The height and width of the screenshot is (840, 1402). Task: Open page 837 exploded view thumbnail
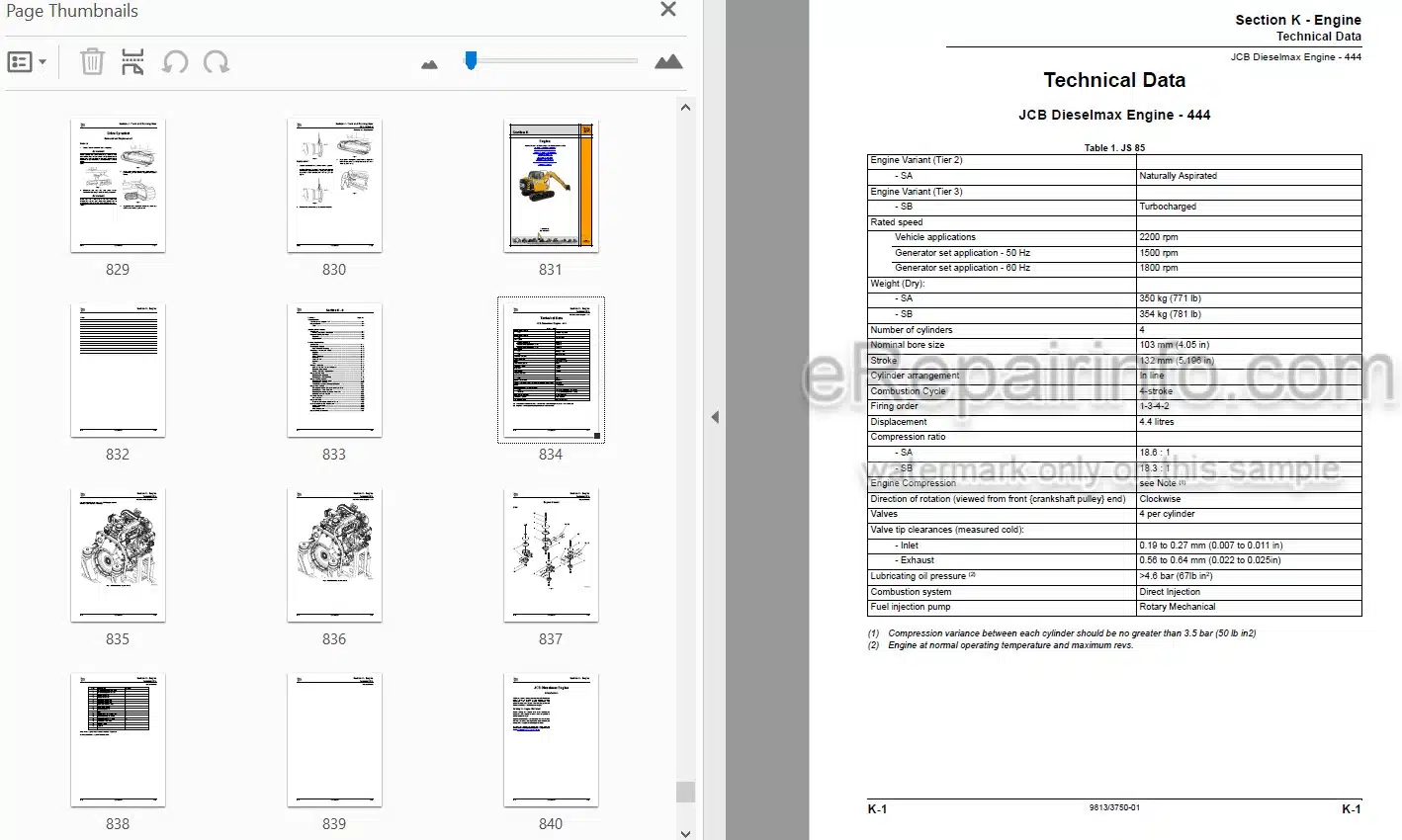pyautogui.click(x=551, y=555)
